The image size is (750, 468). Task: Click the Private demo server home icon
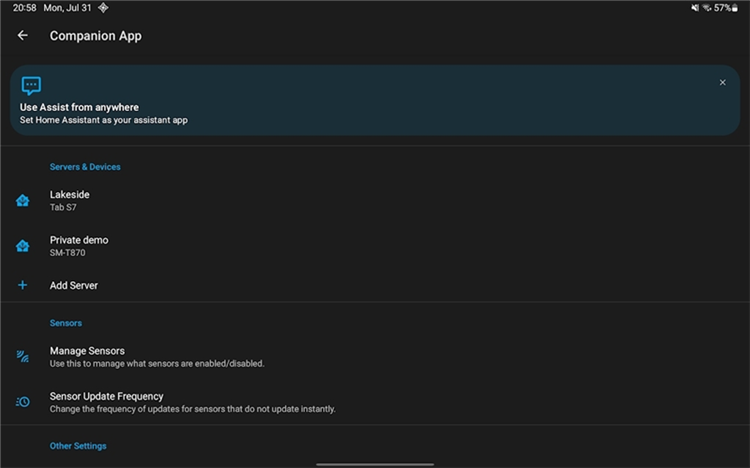(x=23, y=246)
